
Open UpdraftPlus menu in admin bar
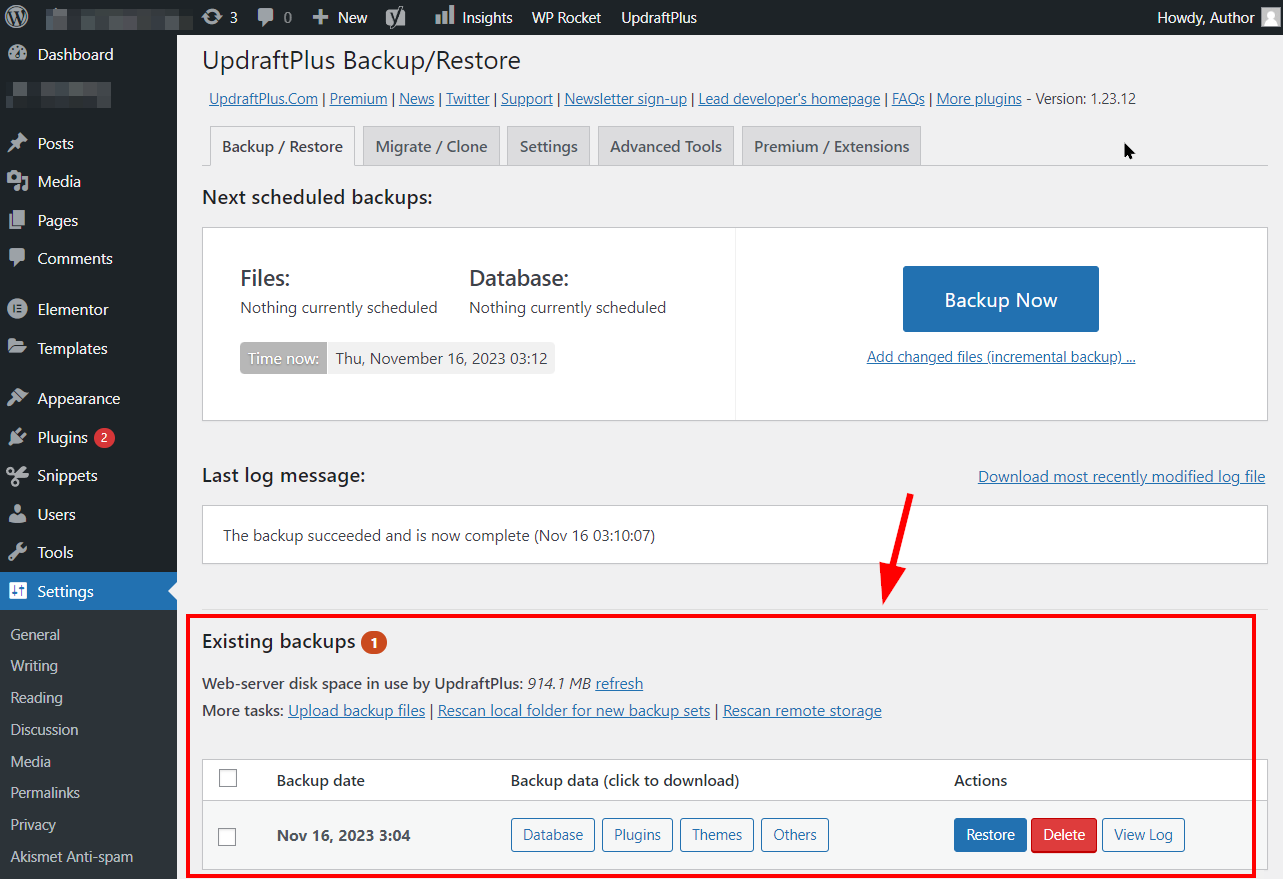[659, 17]
